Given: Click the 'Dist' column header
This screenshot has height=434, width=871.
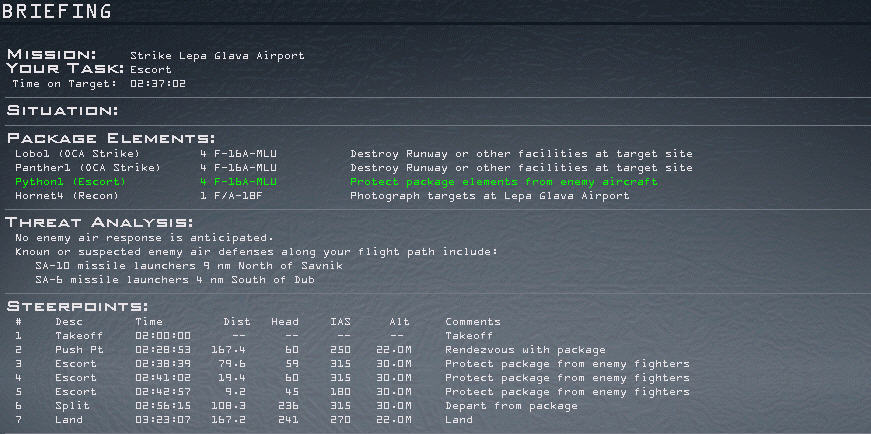Looking at the screenshot, I should [x=237, y=322].
